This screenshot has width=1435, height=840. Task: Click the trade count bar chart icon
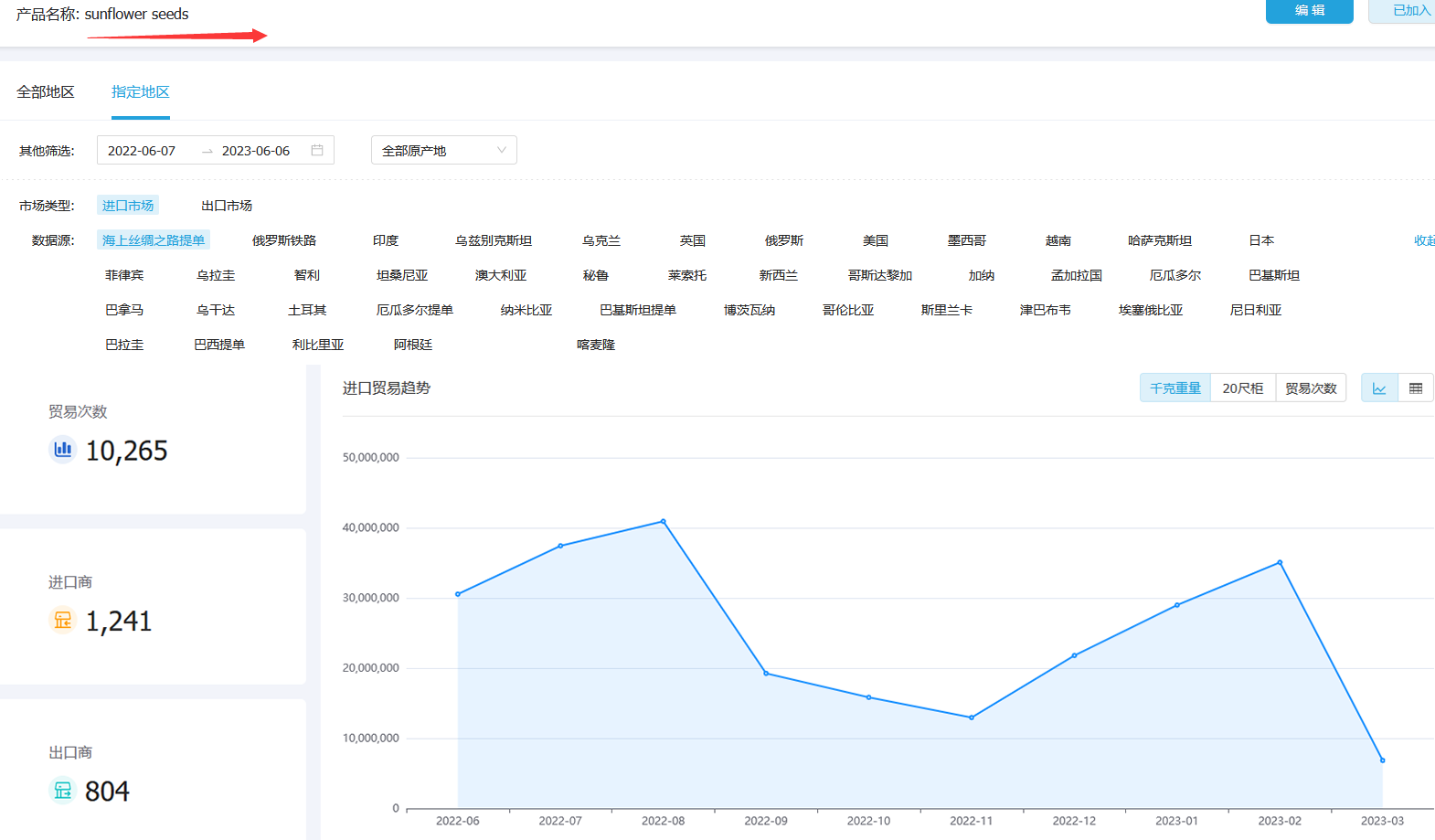[62, 450]
